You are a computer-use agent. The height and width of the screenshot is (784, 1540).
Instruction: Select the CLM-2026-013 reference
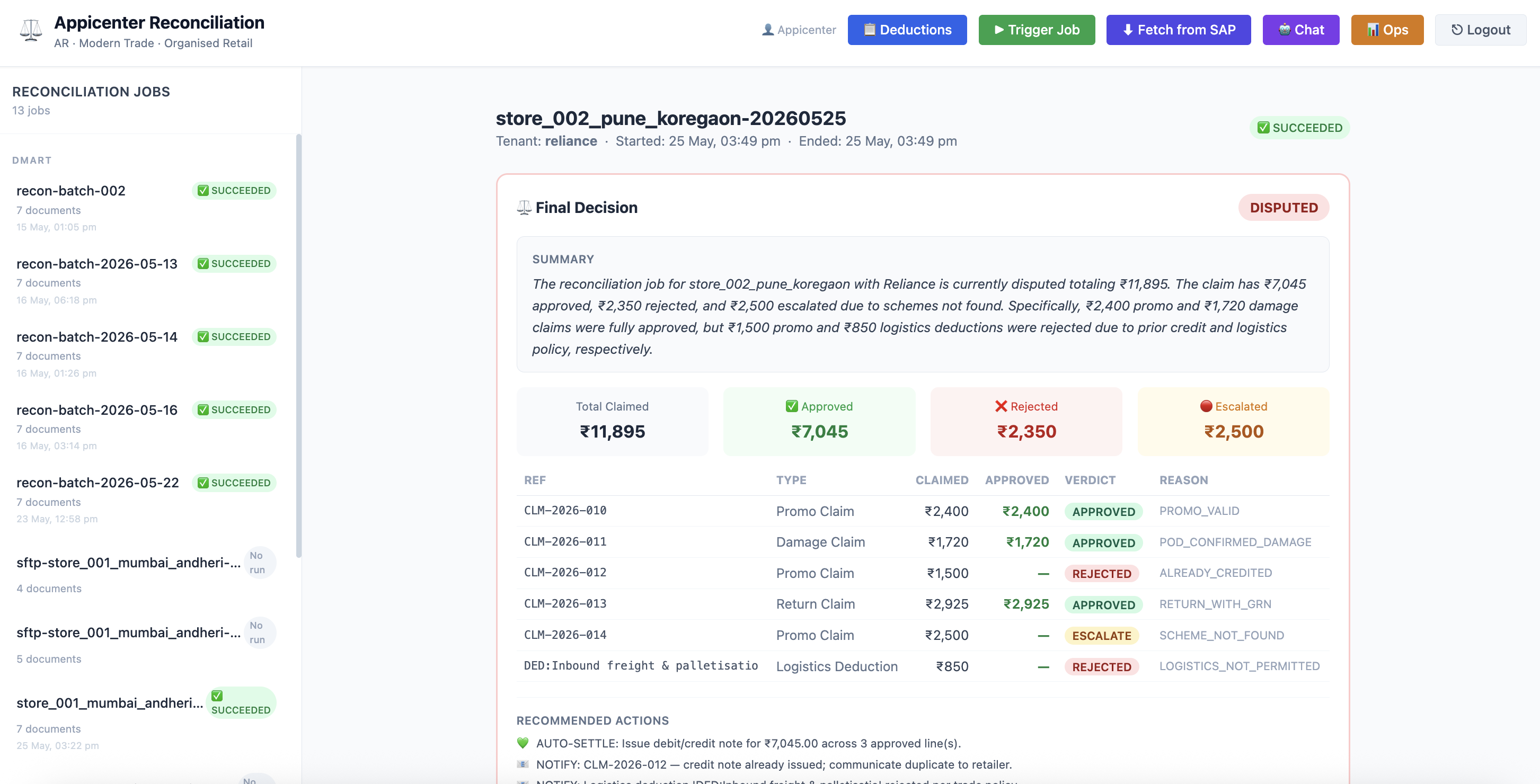[x=565, y=603]
